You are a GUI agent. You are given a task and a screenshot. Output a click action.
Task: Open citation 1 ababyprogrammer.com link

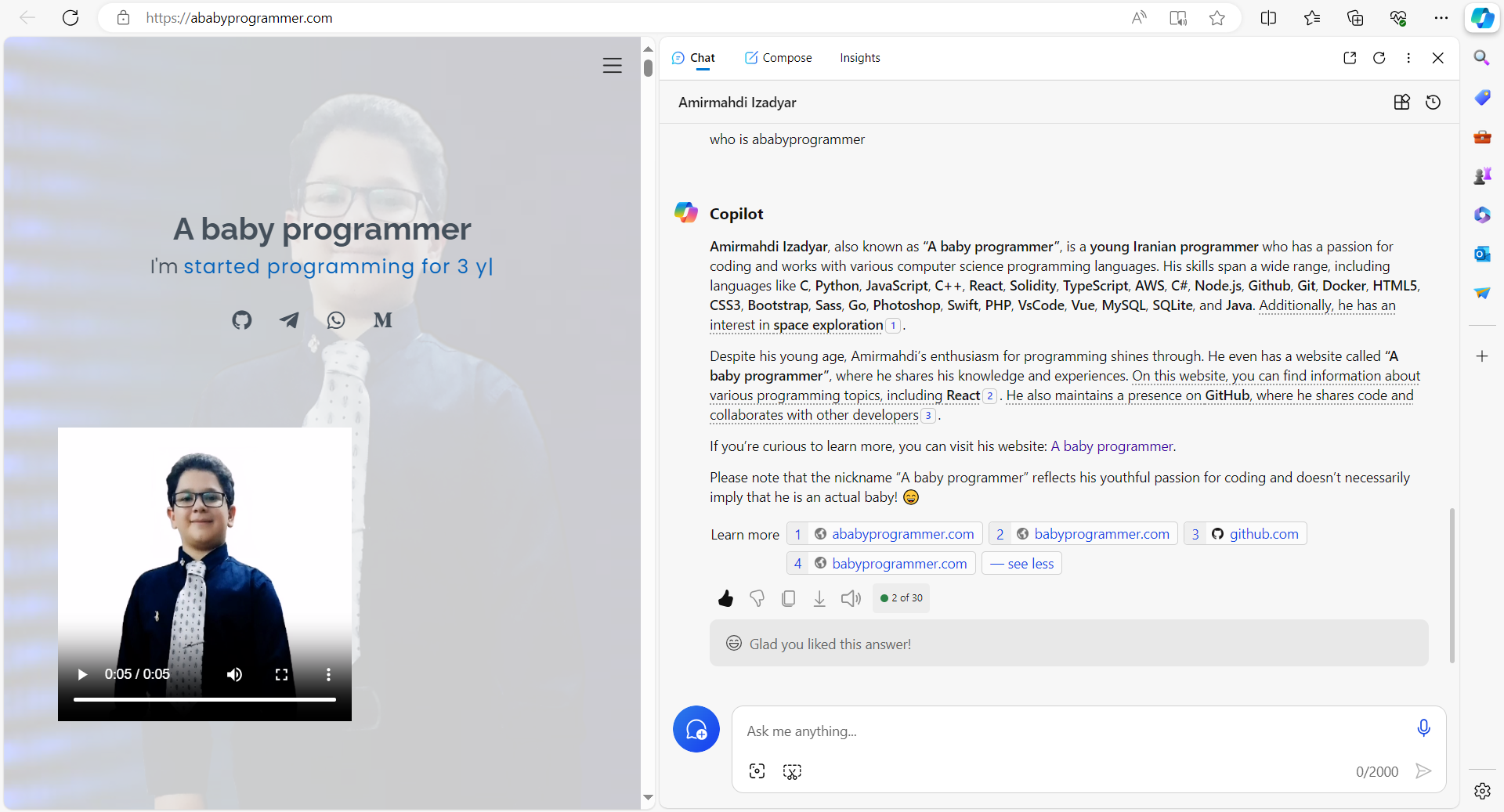point(884,534)
